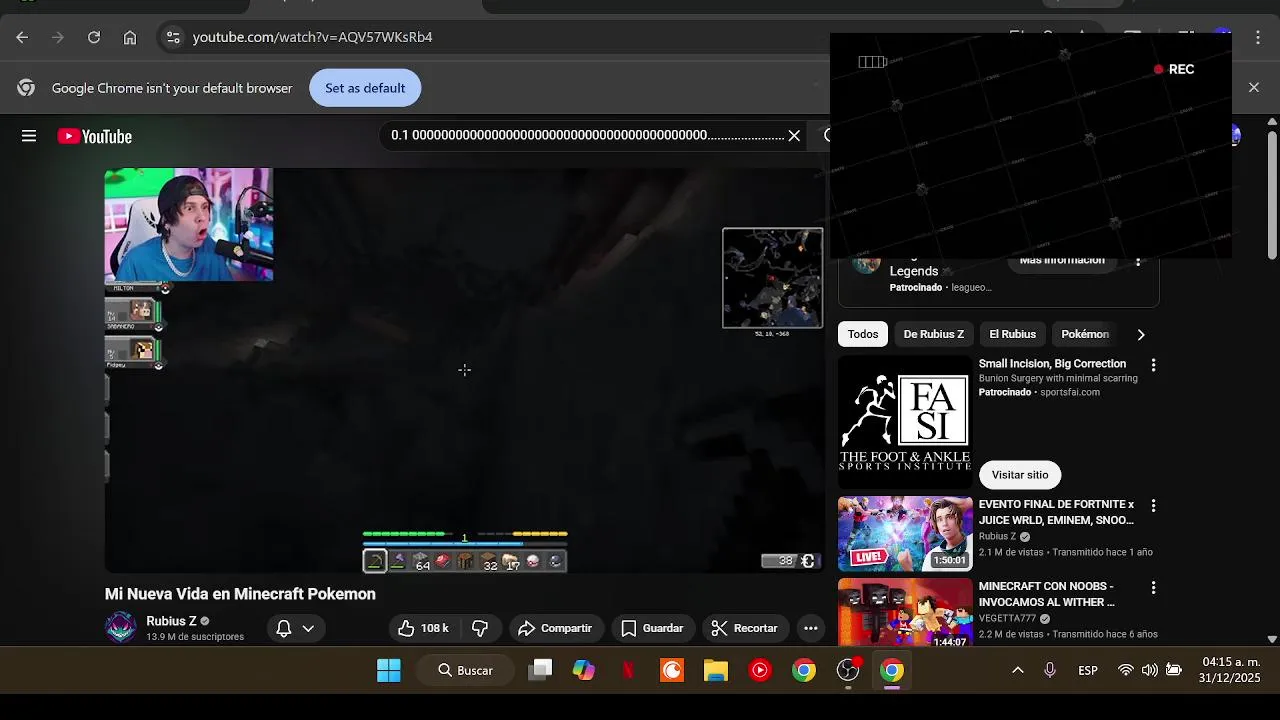Screen dimensions: 1280x720
Task: Select the El Rubius filter chip
Action: coord(1013,334)
